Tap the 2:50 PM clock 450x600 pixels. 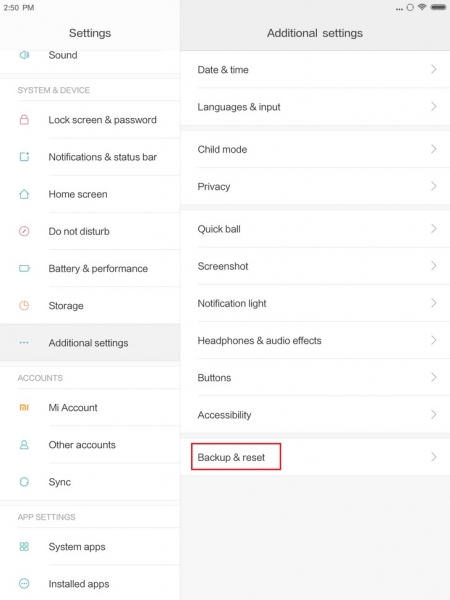(19, 8)
